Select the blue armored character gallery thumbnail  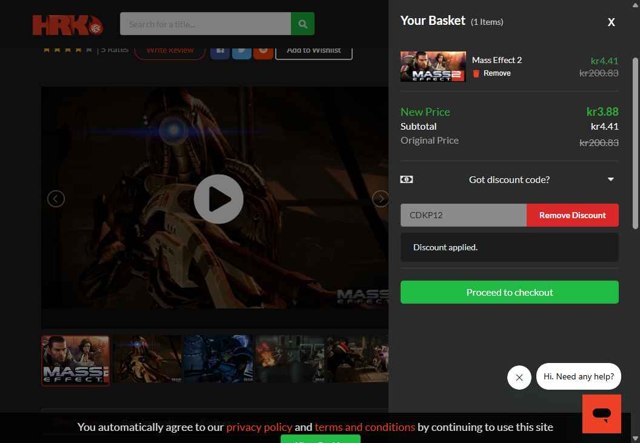218,359
